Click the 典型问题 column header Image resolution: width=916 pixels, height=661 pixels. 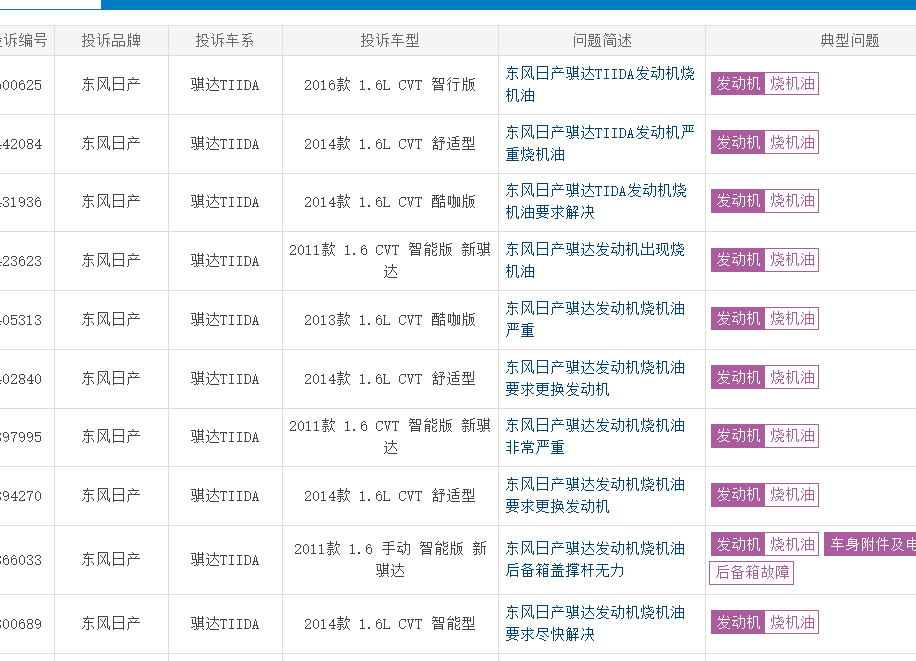tap(850, 40)
